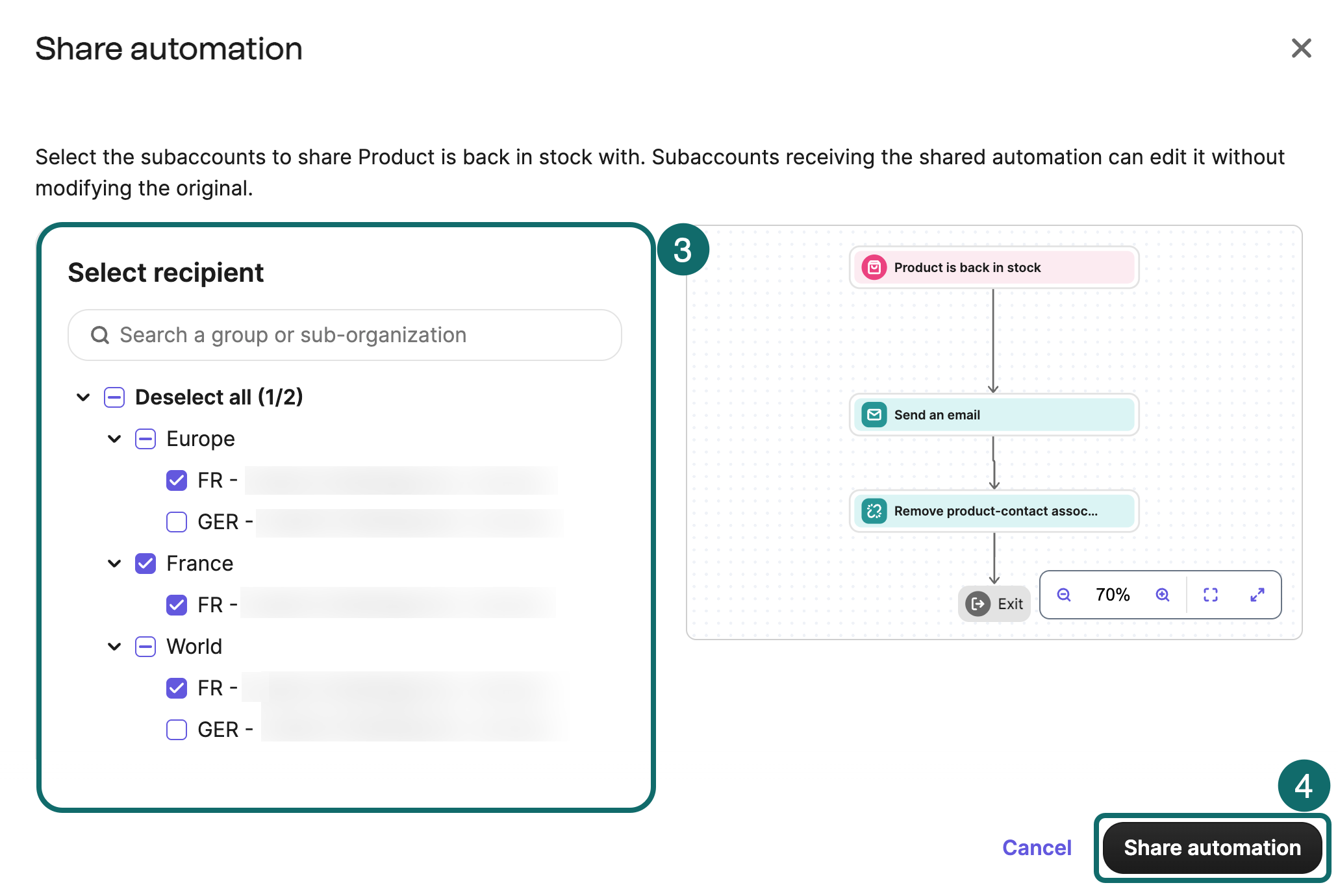1338x896 pixels.
Task: Collapse the World group
Action: (x=114, y=647)
